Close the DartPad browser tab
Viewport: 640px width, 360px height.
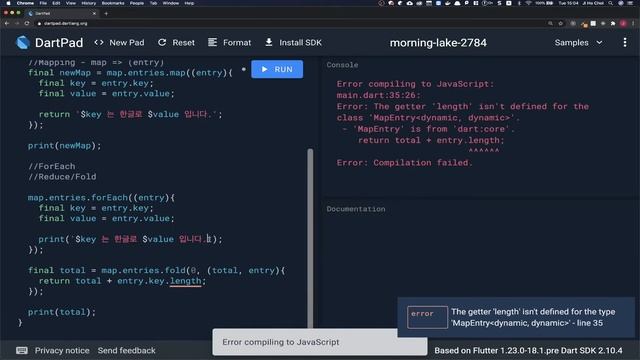(x=94, y=13)
